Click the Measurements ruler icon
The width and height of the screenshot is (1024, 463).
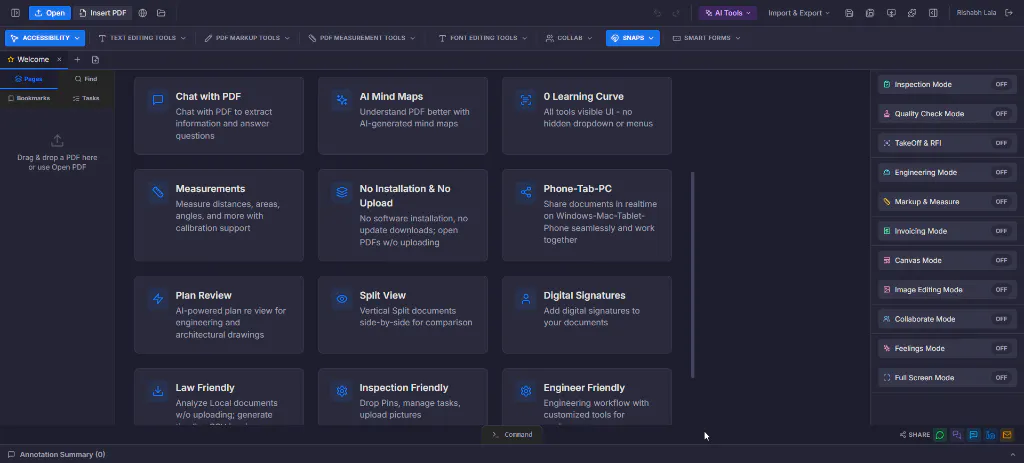tap(157, 192)
